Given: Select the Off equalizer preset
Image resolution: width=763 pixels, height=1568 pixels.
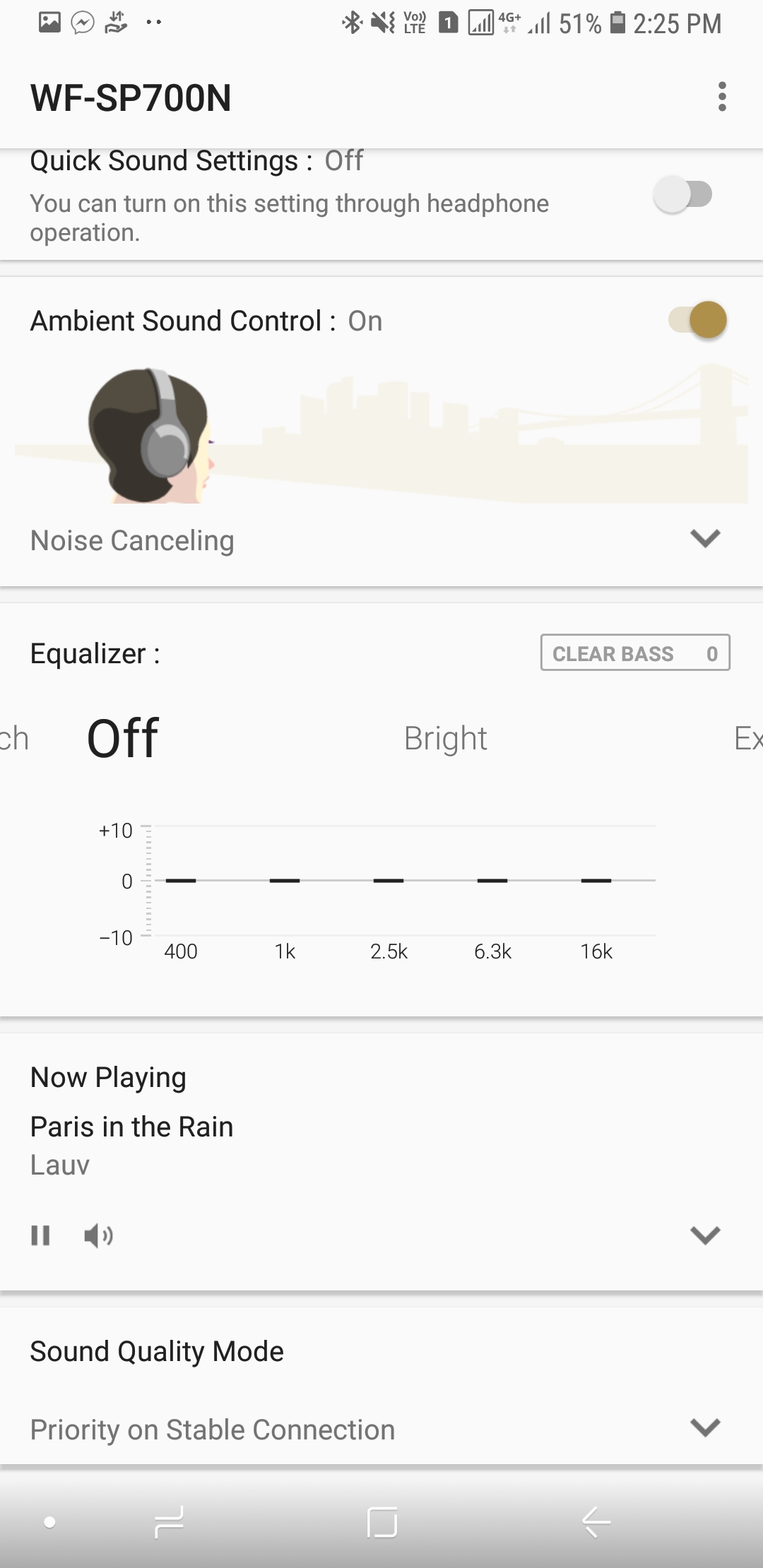Looking at the screenshot, I should 122,739.
